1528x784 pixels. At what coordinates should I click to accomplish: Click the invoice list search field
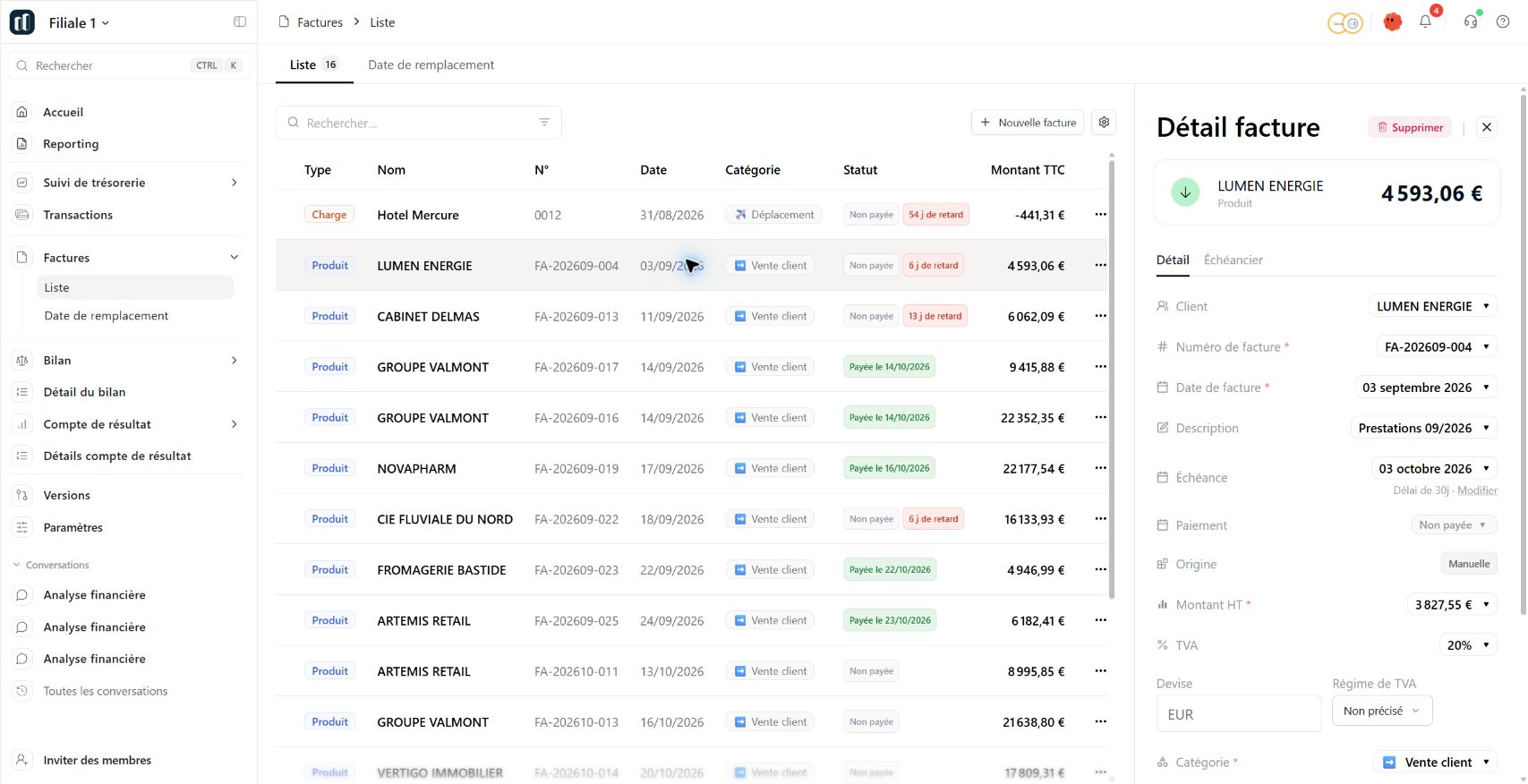coord(419,123)
